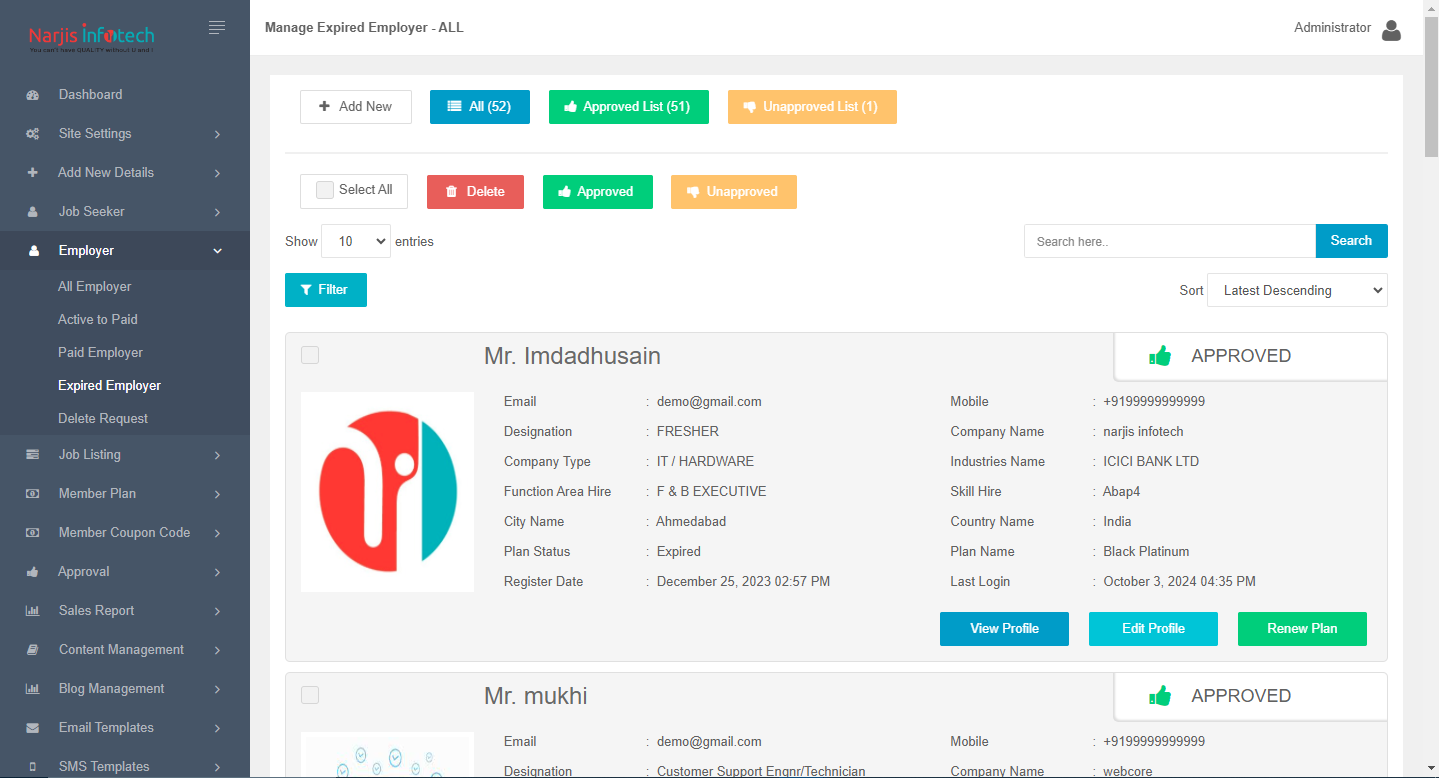Click the green thumbs-up icon on Mr. Imdadhusain card

1160,356
